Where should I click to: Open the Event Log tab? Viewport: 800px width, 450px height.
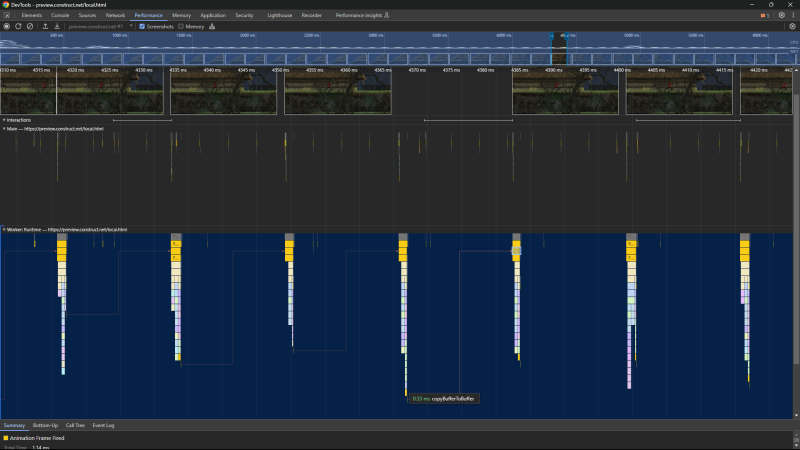[103, 426]
